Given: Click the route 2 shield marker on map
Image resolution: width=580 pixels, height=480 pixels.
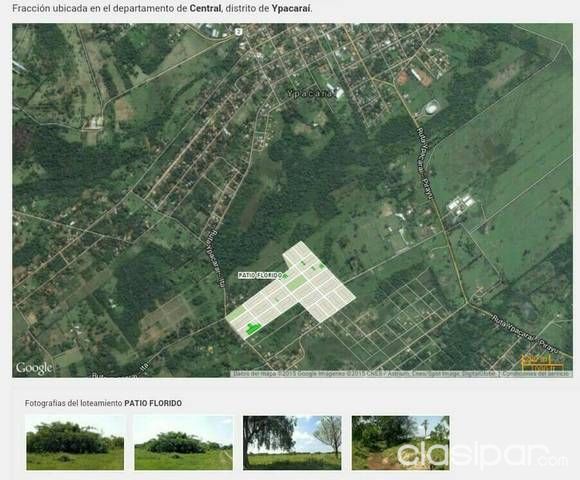Looking at the screenshot, I should [238, 32].
